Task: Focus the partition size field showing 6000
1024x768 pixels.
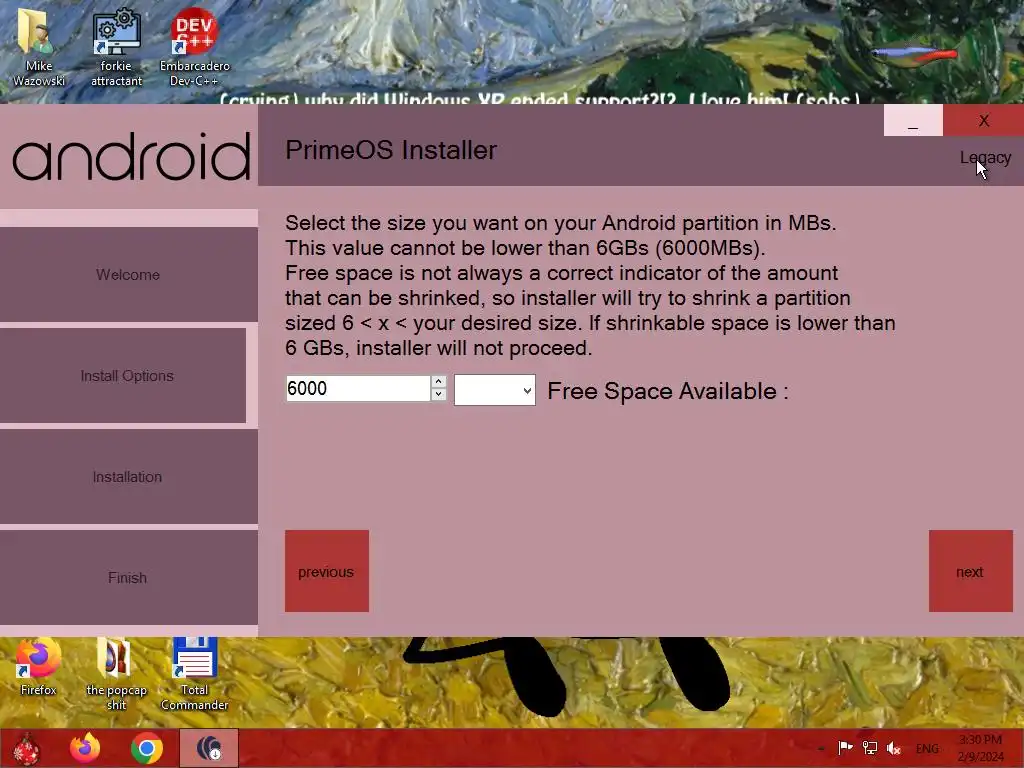Action: pos(358,389)
